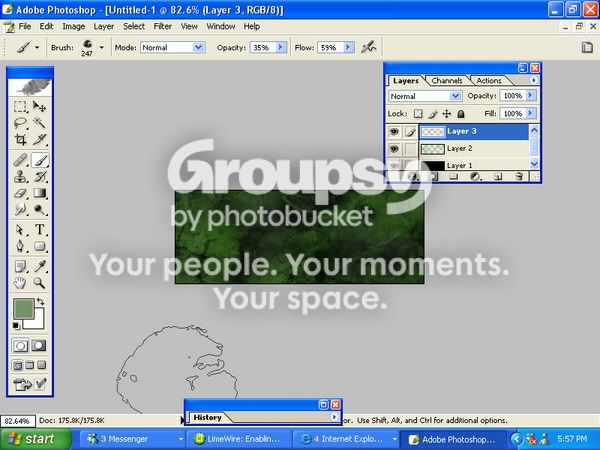This screenshot has height=450, width=600.
Task: Select the Rounded Rectangle shape tool
Action: click(39, 246)
